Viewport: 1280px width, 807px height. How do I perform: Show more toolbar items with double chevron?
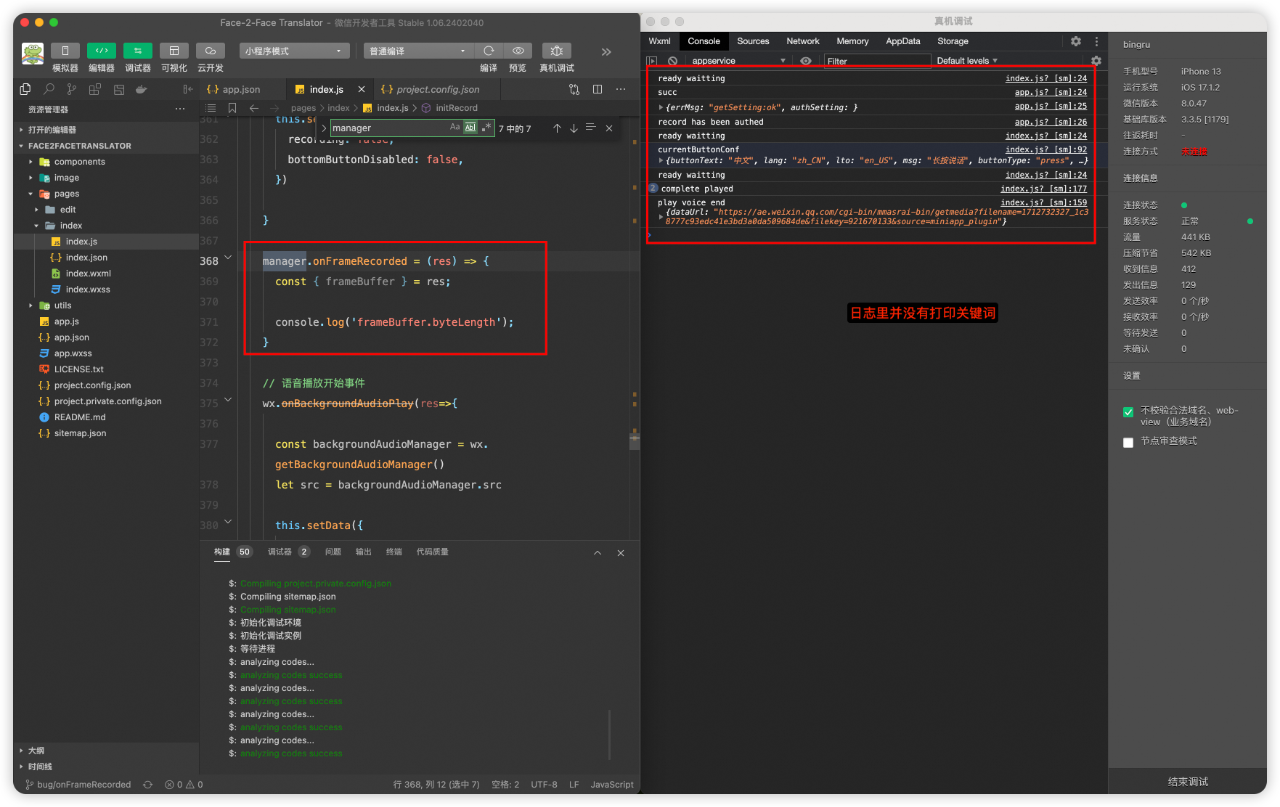point(606,52)
